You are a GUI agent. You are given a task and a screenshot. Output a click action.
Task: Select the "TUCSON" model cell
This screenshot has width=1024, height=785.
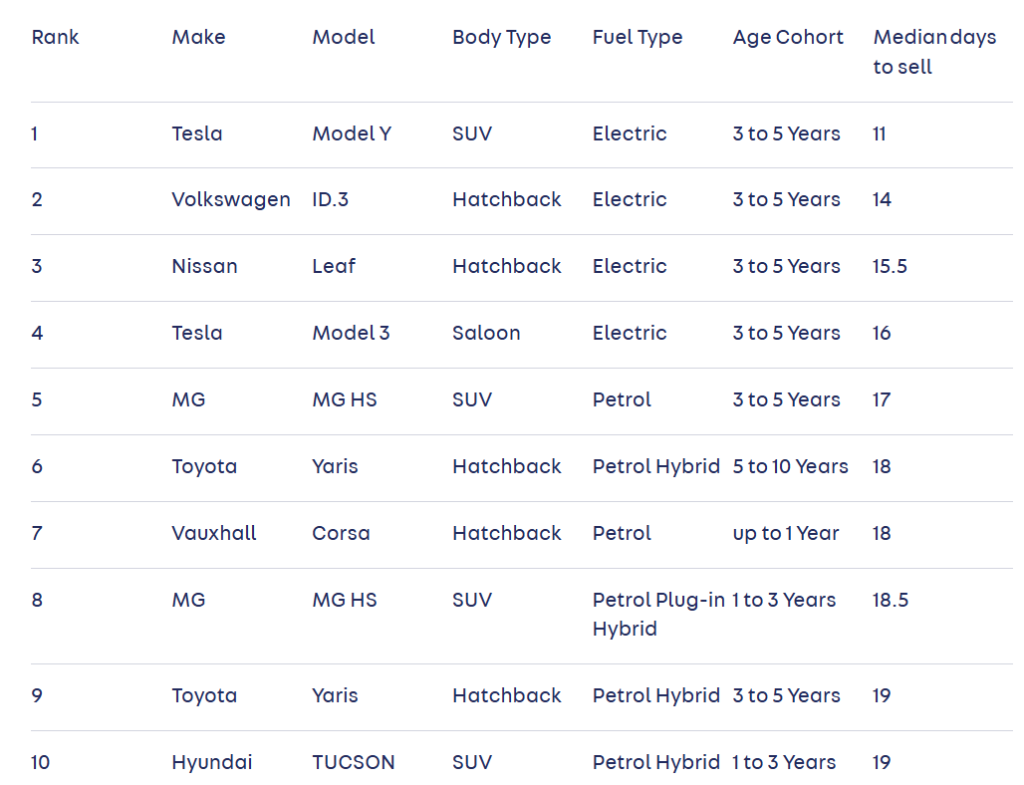coord(353,762)
